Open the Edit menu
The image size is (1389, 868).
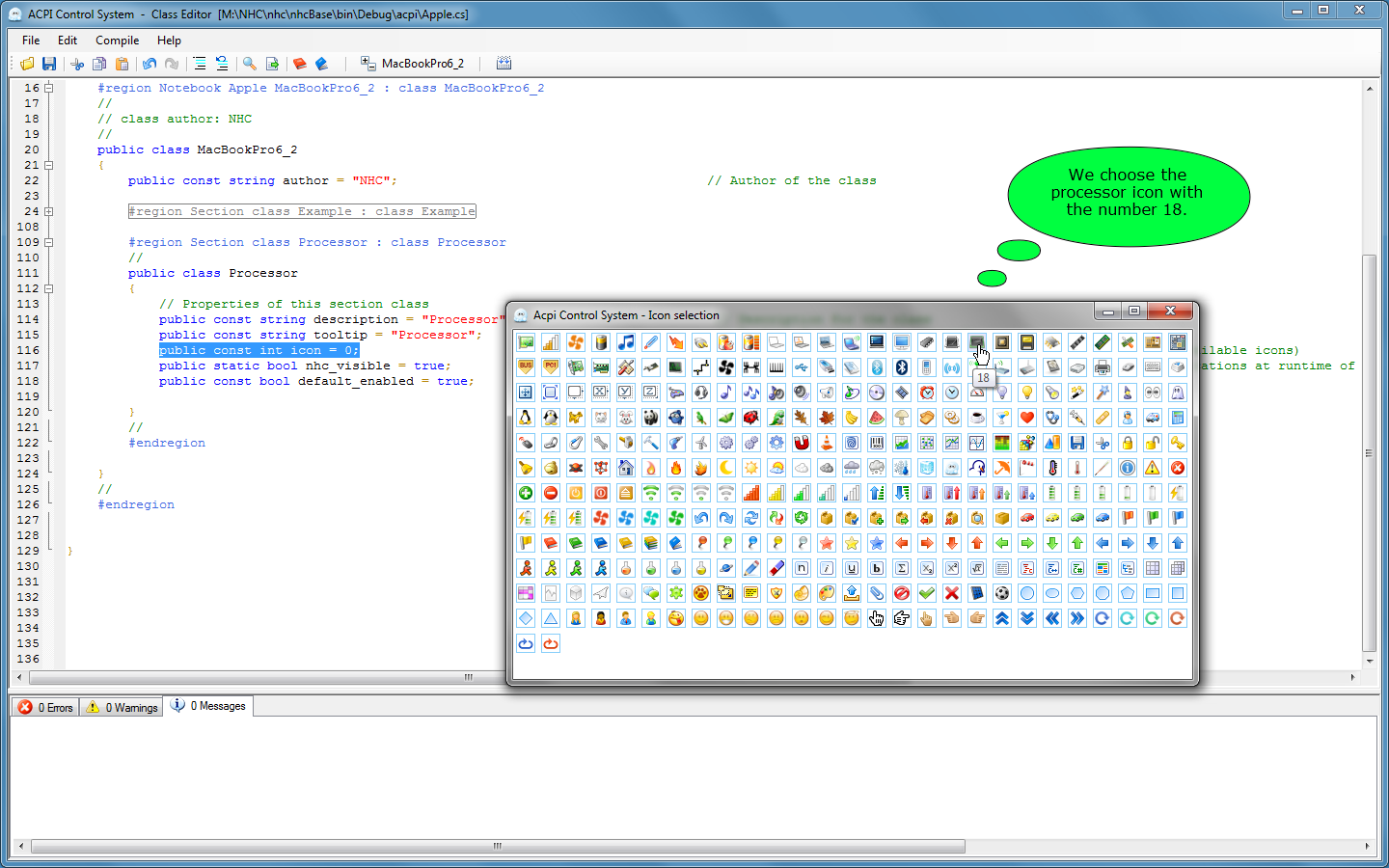tap(67, 41)
